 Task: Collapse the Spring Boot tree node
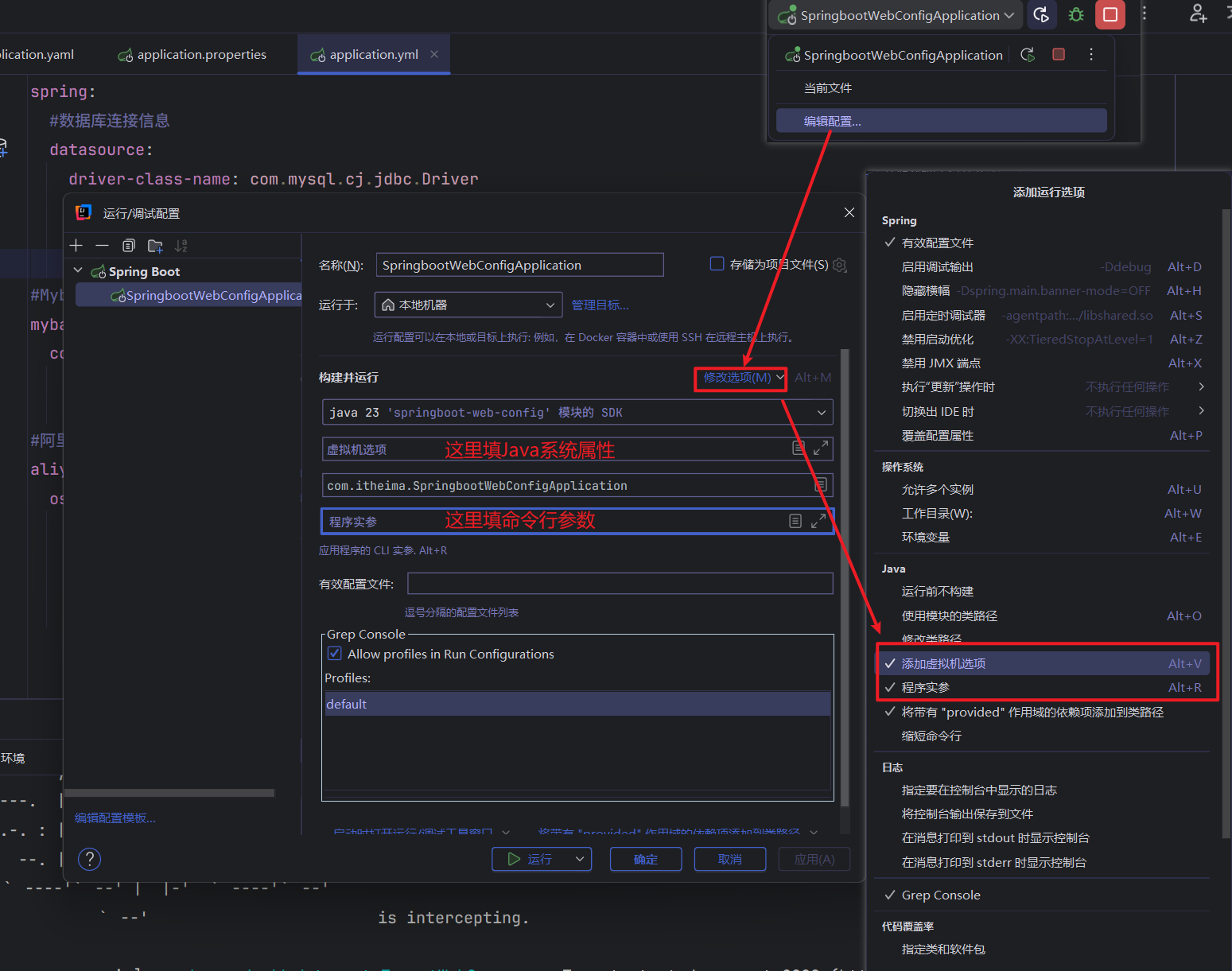(x=79, y=271)
